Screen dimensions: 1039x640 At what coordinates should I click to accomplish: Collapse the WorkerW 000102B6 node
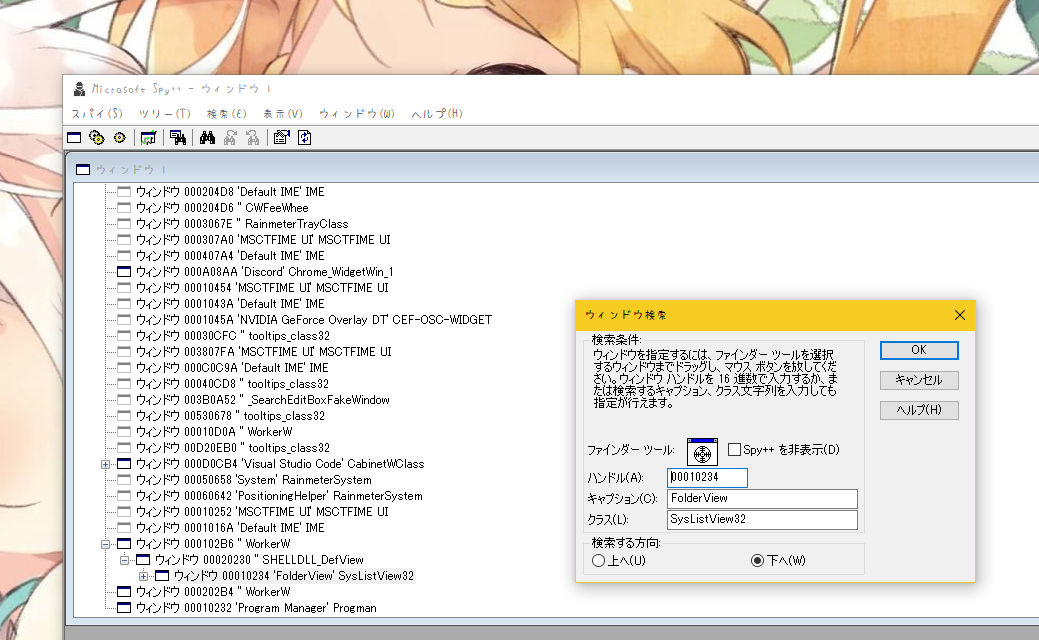point(105,544)
